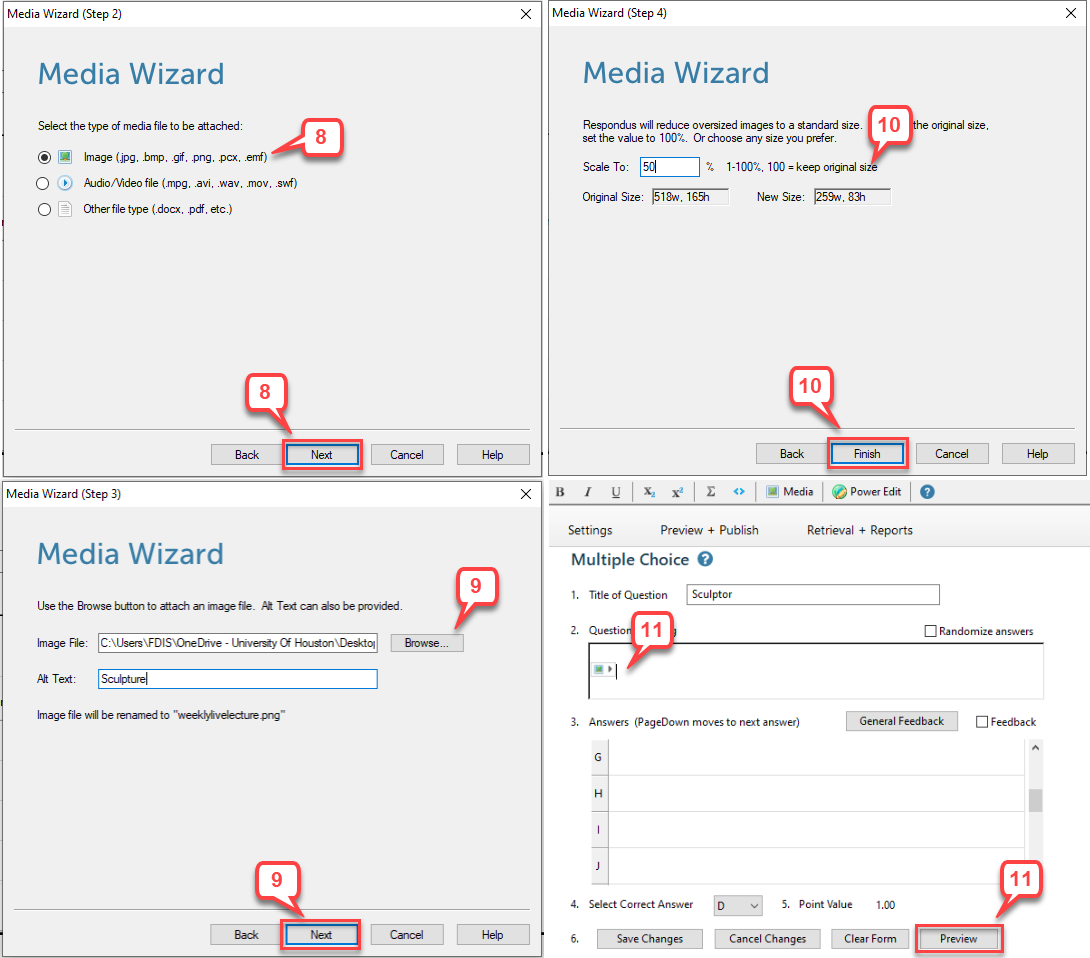Enable the Randomize answers checkbox
This screenshot has width=1090, height=958.
(931, 631)
